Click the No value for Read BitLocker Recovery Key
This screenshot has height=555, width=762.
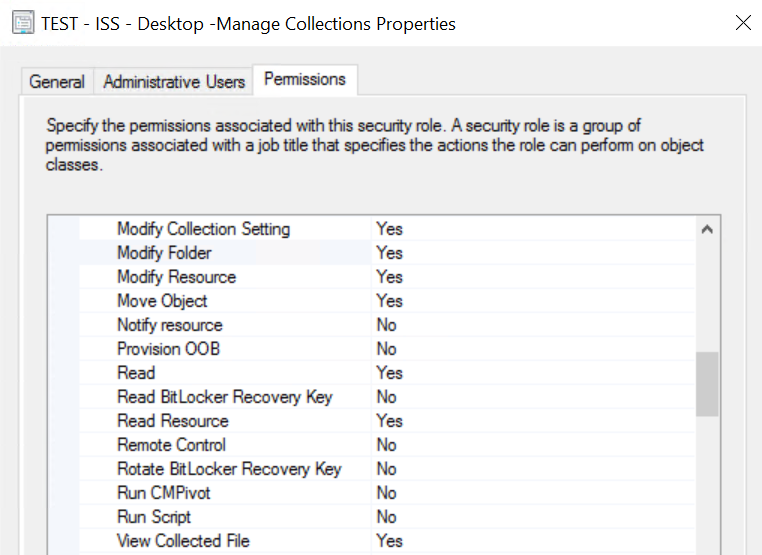point(387,397)
